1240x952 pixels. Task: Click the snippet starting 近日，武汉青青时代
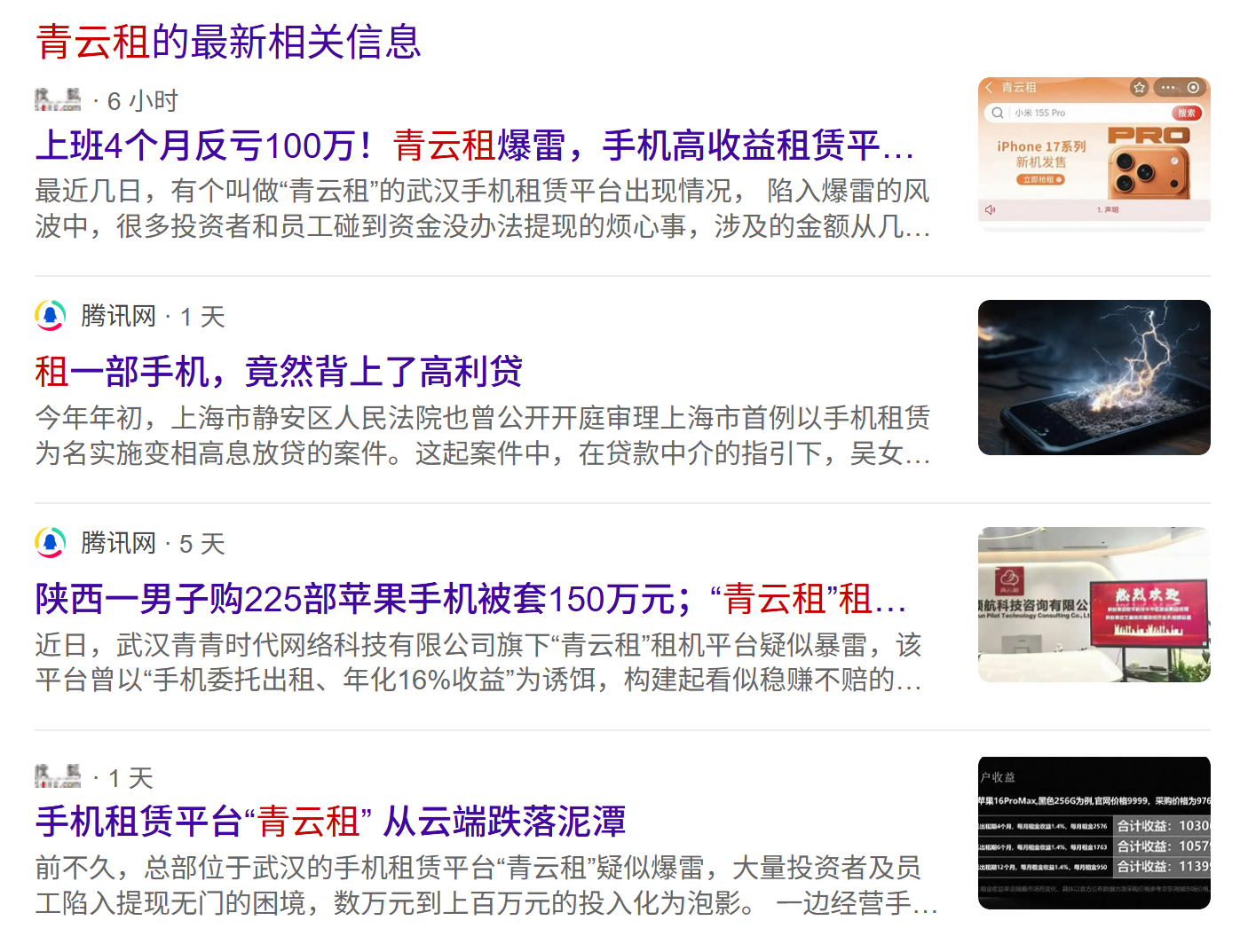(x=479, y=662)
